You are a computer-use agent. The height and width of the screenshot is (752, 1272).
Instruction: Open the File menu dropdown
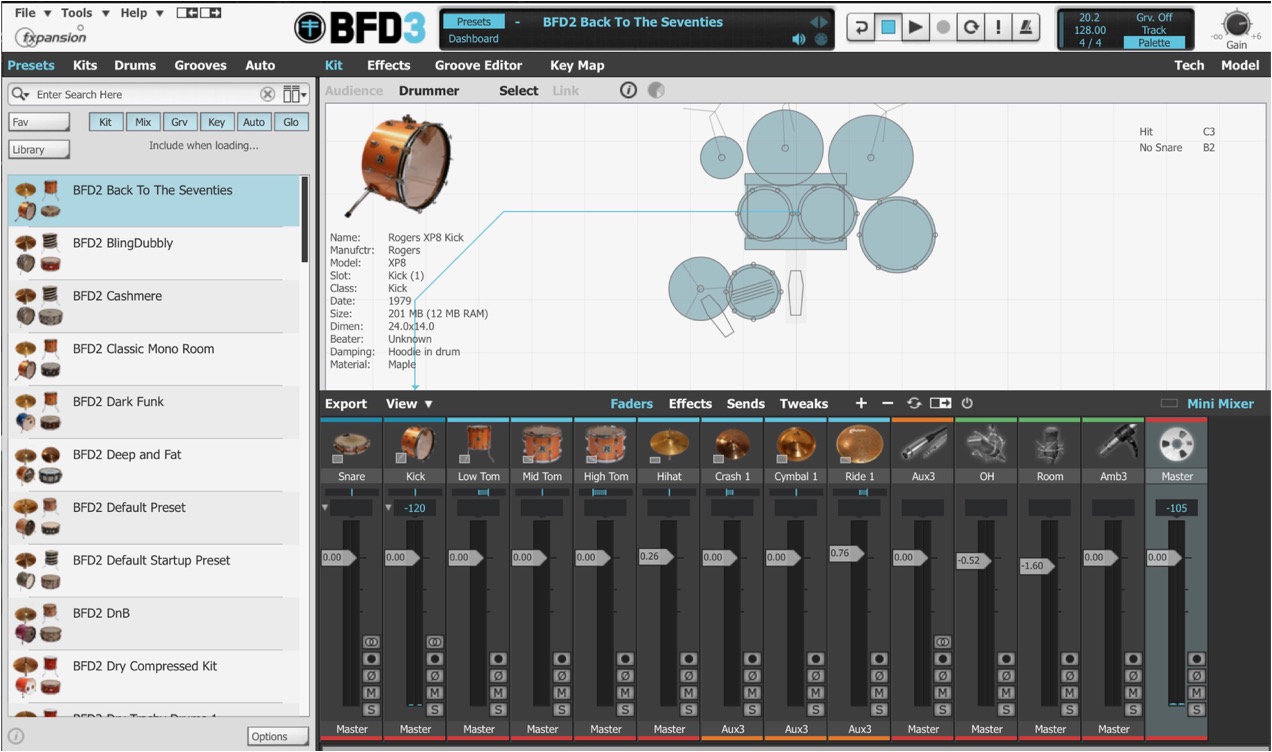point(33,13)
